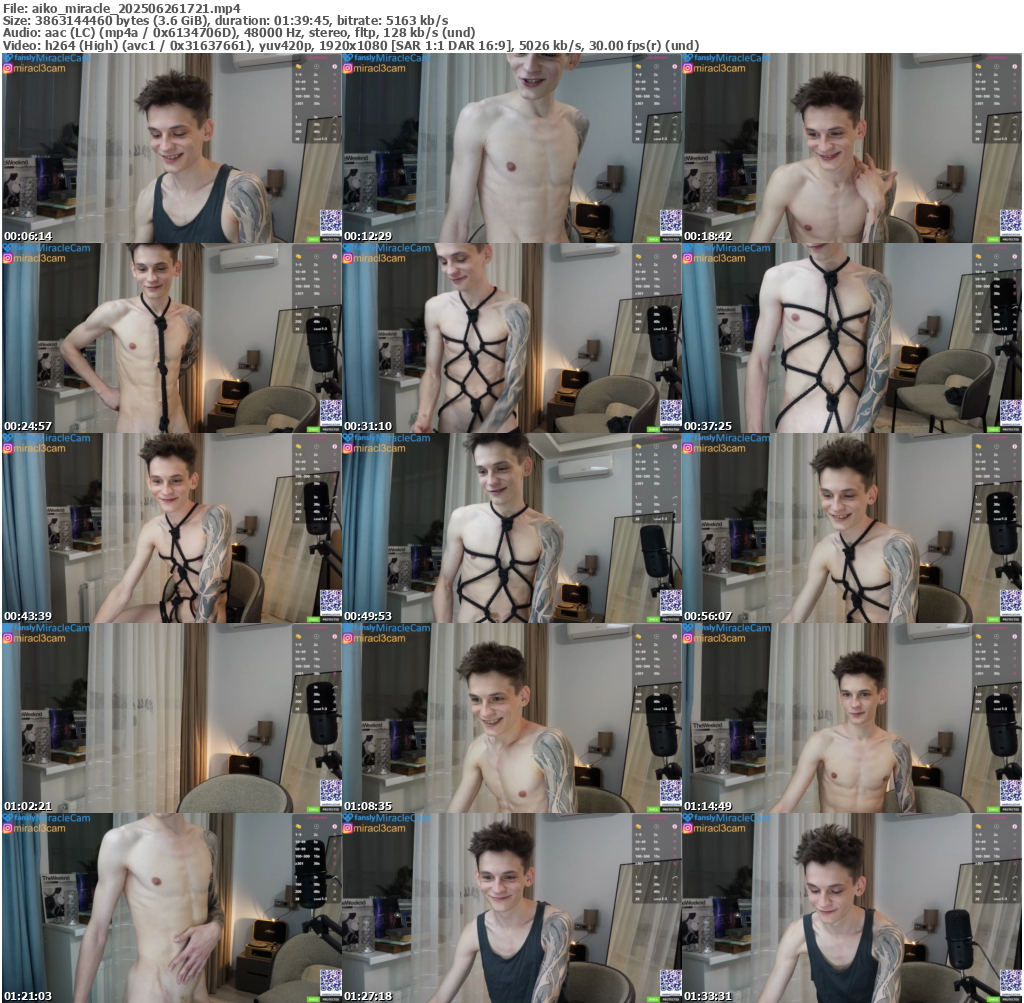1024x1003 pixels.
Task: Click the MiracleCam watermark in the 01:21:03 frame
Action: coord(50,818)
